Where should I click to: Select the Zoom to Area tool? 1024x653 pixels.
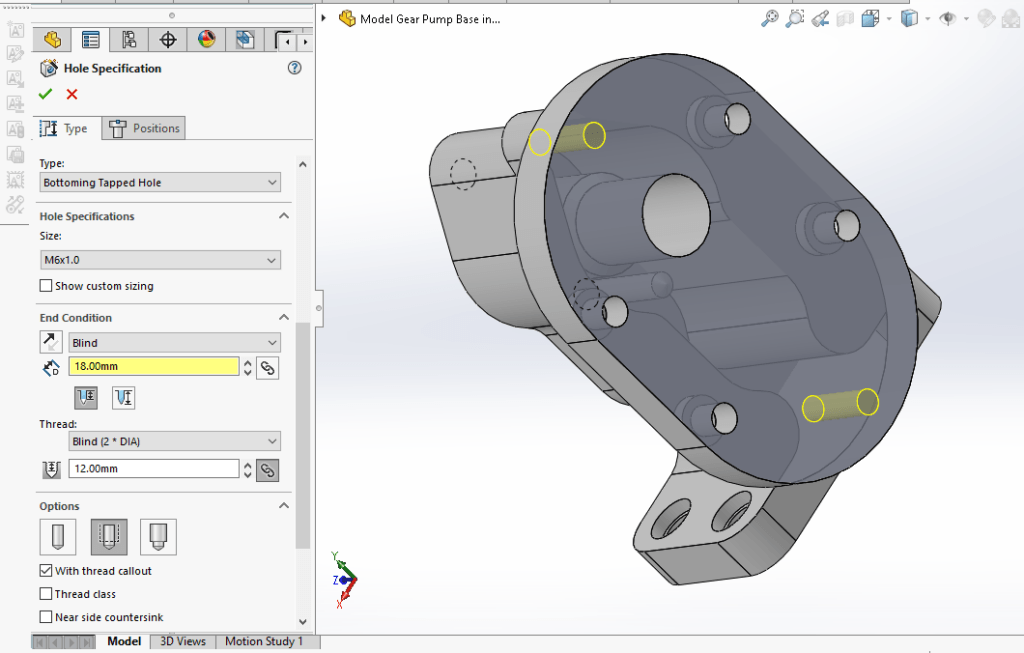click(x=796, y=17)
